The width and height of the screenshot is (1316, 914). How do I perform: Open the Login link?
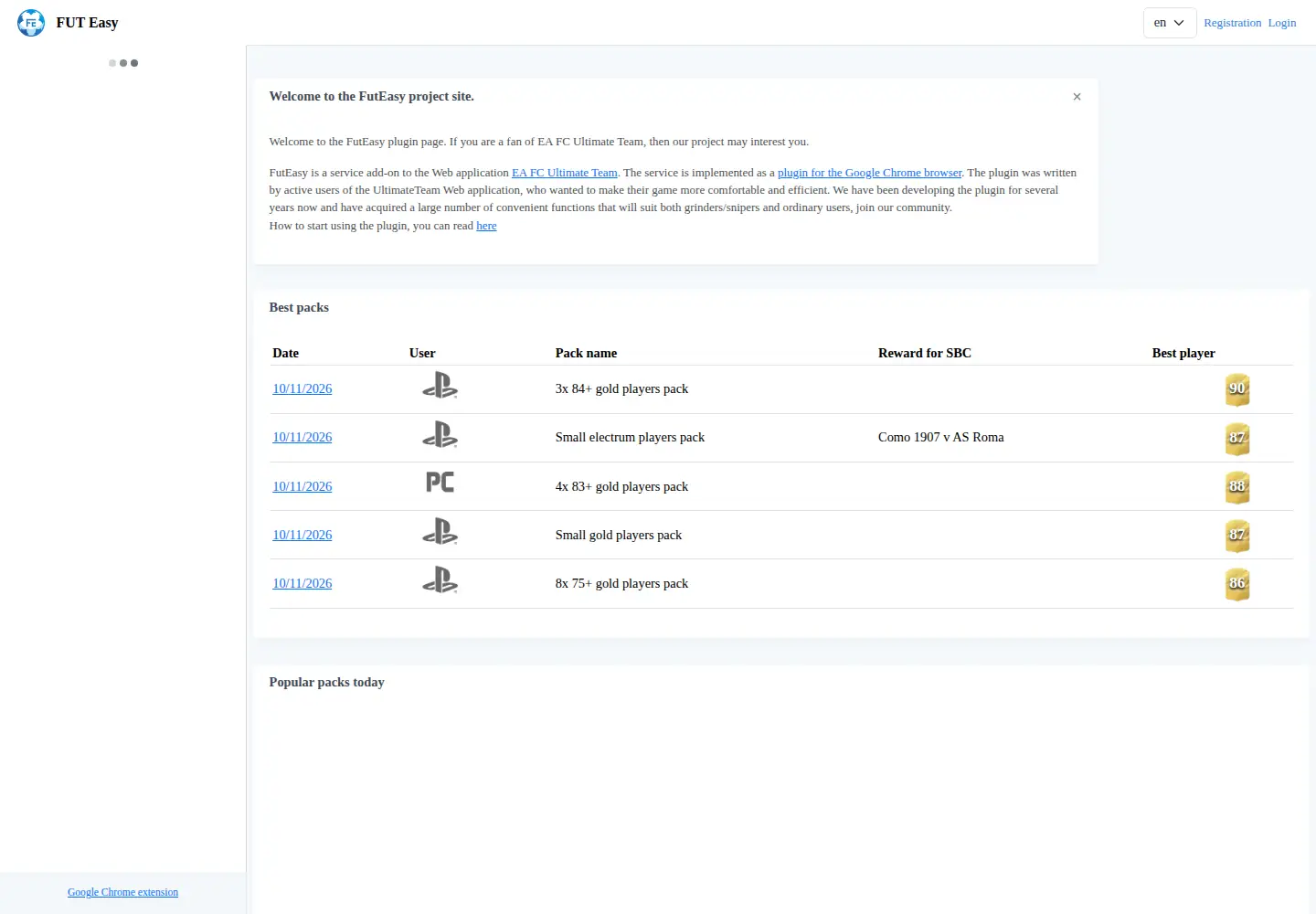(1282, 23)
